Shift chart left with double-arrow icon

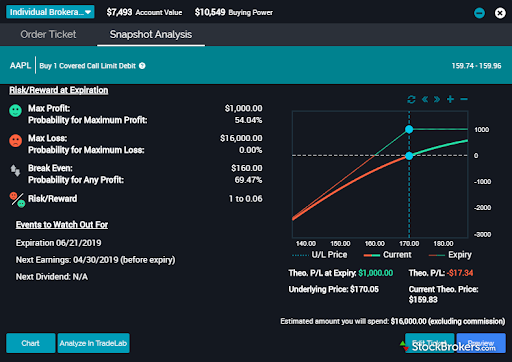coord(425,99)
